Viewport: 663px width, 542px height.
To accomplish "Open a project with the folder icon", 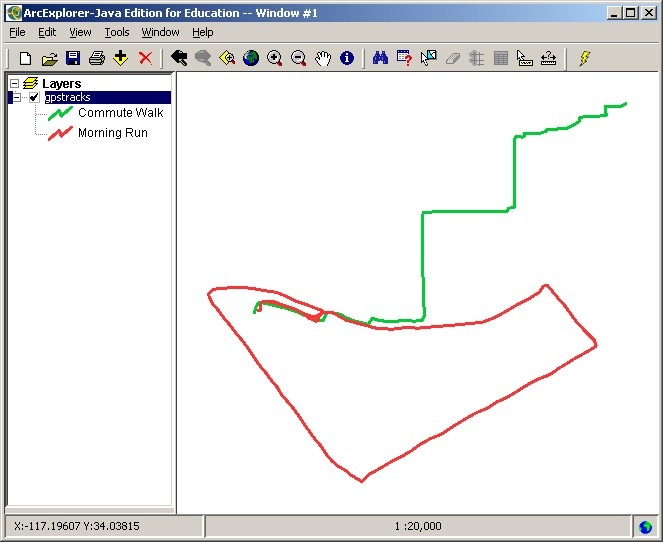I will click(49, 58).
